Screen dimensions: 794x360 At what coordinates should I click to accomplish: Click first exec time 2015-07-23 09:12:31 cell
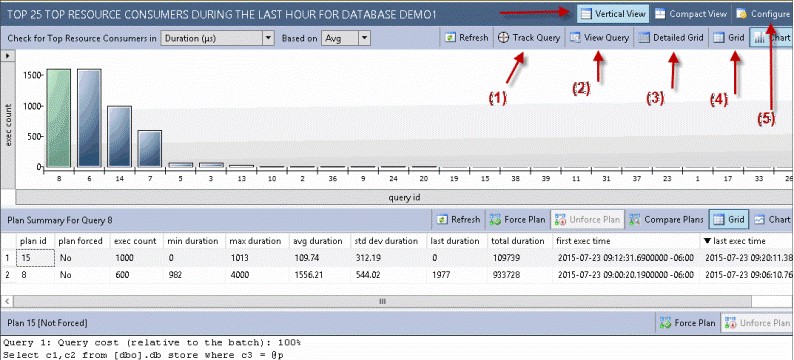pos(626,258)
